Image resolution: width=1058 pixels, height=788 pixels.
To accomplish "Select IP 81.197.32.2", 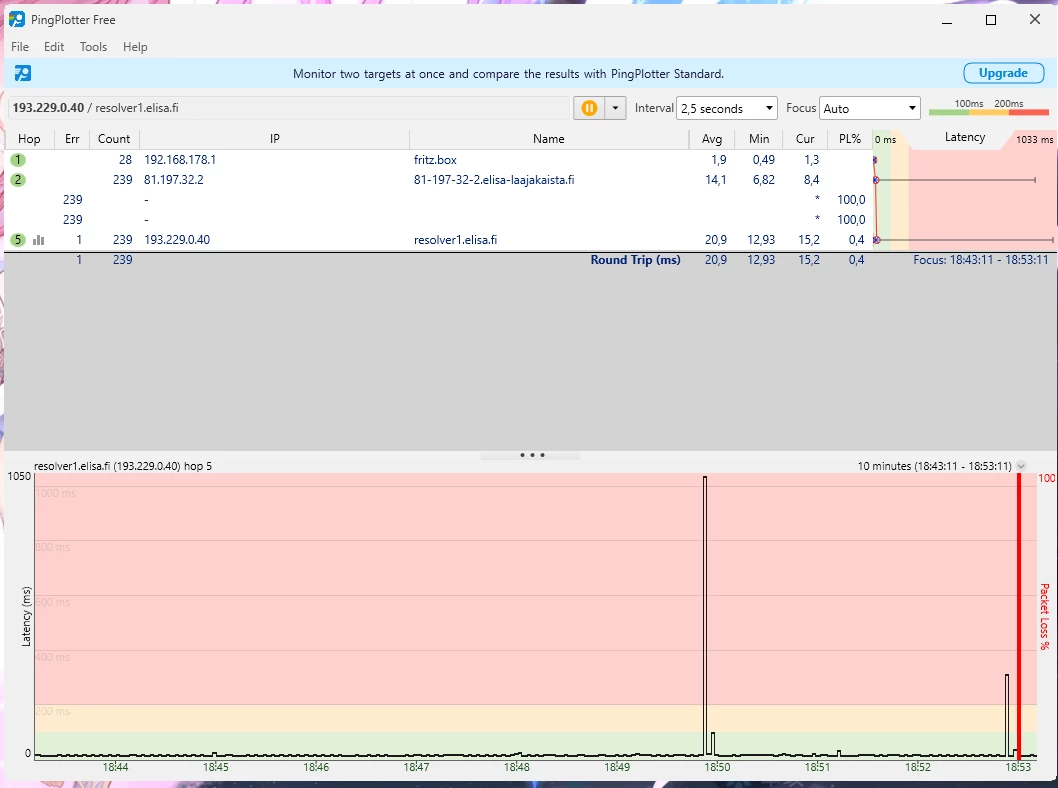I will 173,180.
